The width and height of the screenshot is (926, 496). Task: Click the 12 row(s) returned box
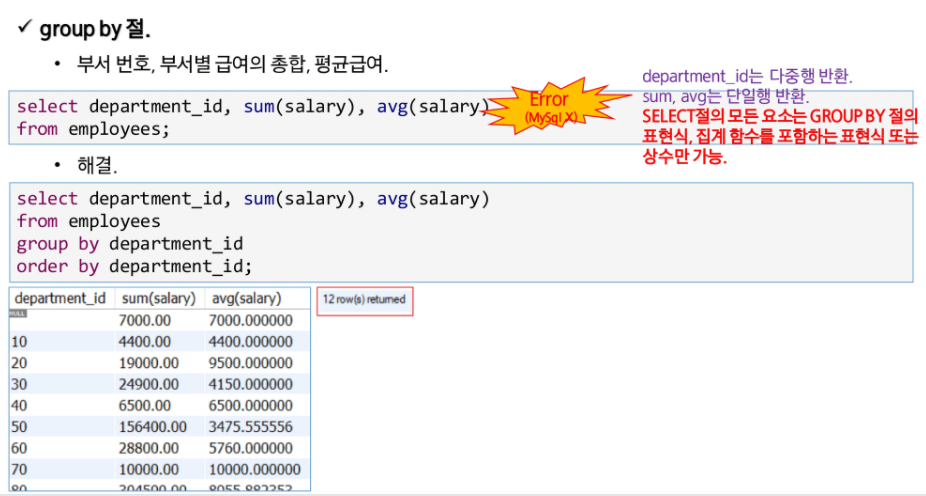pos(364,301)
